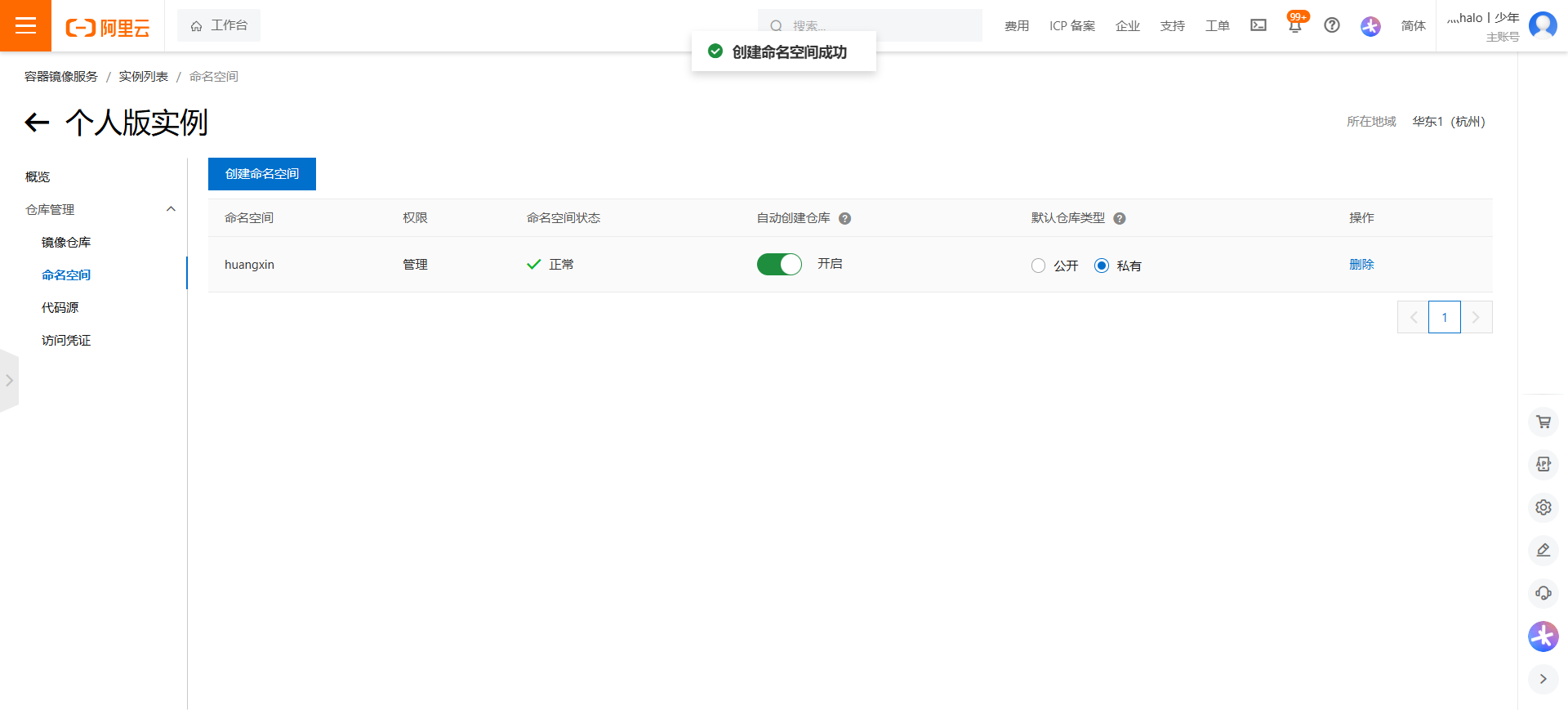Screen dimensions: 1568x710
Task: Open the ICP 备案 header link
Action: (x=1072, y=26)
